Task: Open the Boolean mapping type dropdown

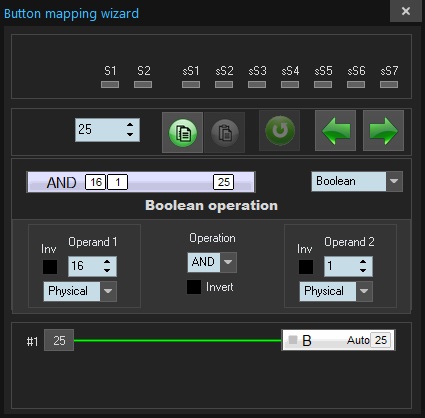Action: pos(394,181)
